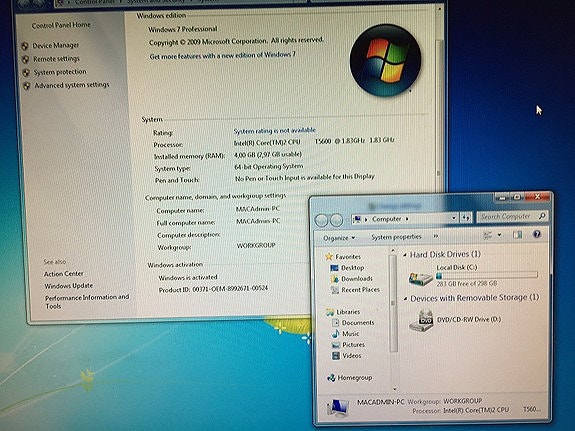Click the Videos library icon
Viewport: 575px width, 431px height.
(x=336, y=356)
